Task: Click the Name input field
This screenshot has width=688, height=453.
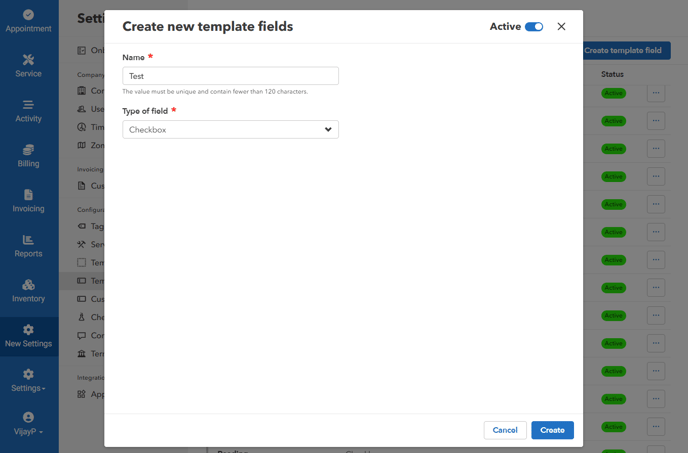Action: click(x=230, y=76)
